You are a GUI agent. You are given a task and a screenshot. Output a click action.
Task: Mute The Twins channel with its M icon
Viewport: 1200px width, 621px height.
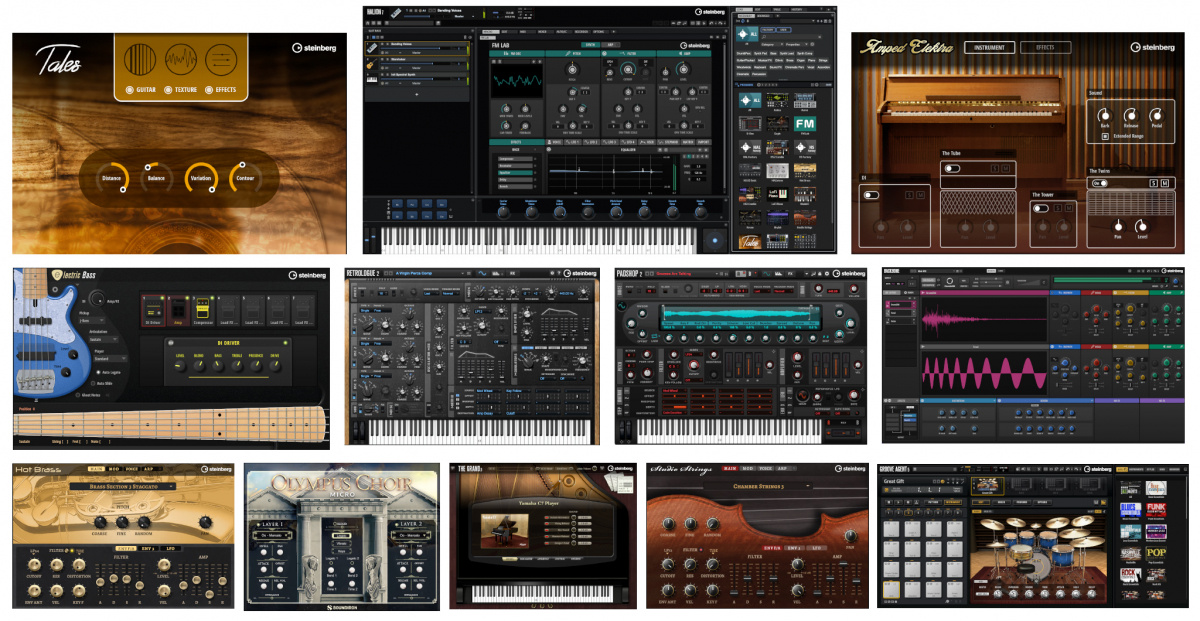click(x=1165, y=183)
